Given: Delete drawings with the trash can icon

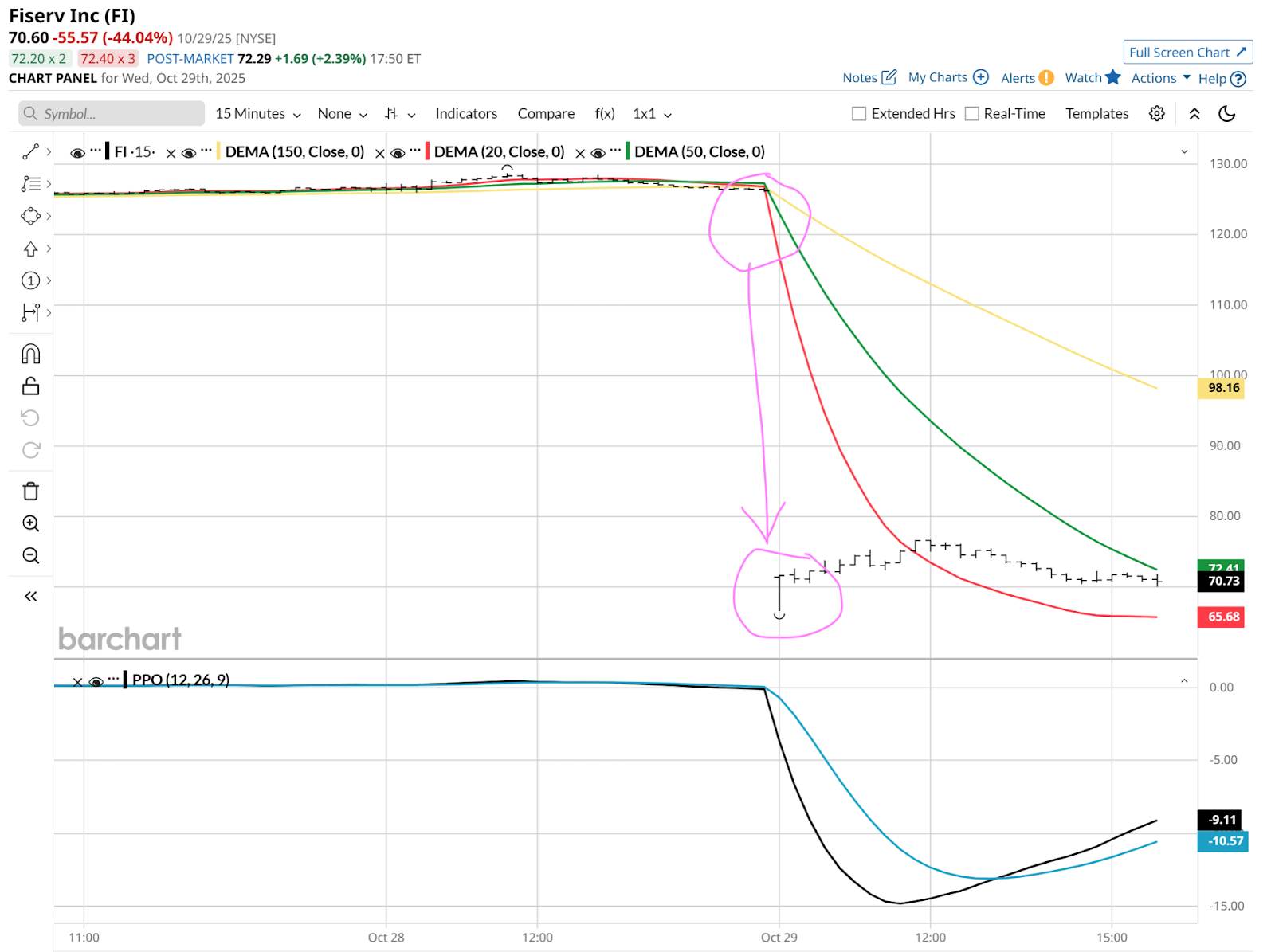Looking at the screenshot, I should point(30,492).
